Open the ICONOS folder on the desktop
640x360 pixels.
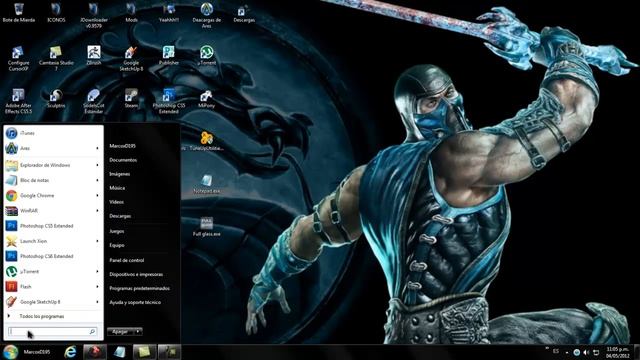56,13
